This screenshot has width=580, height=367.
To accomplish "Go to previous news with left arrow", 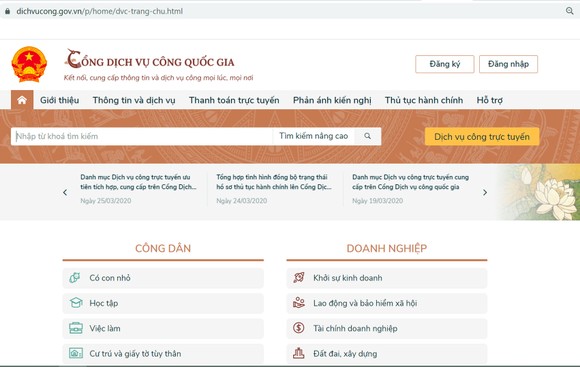I will pos(65,192).
